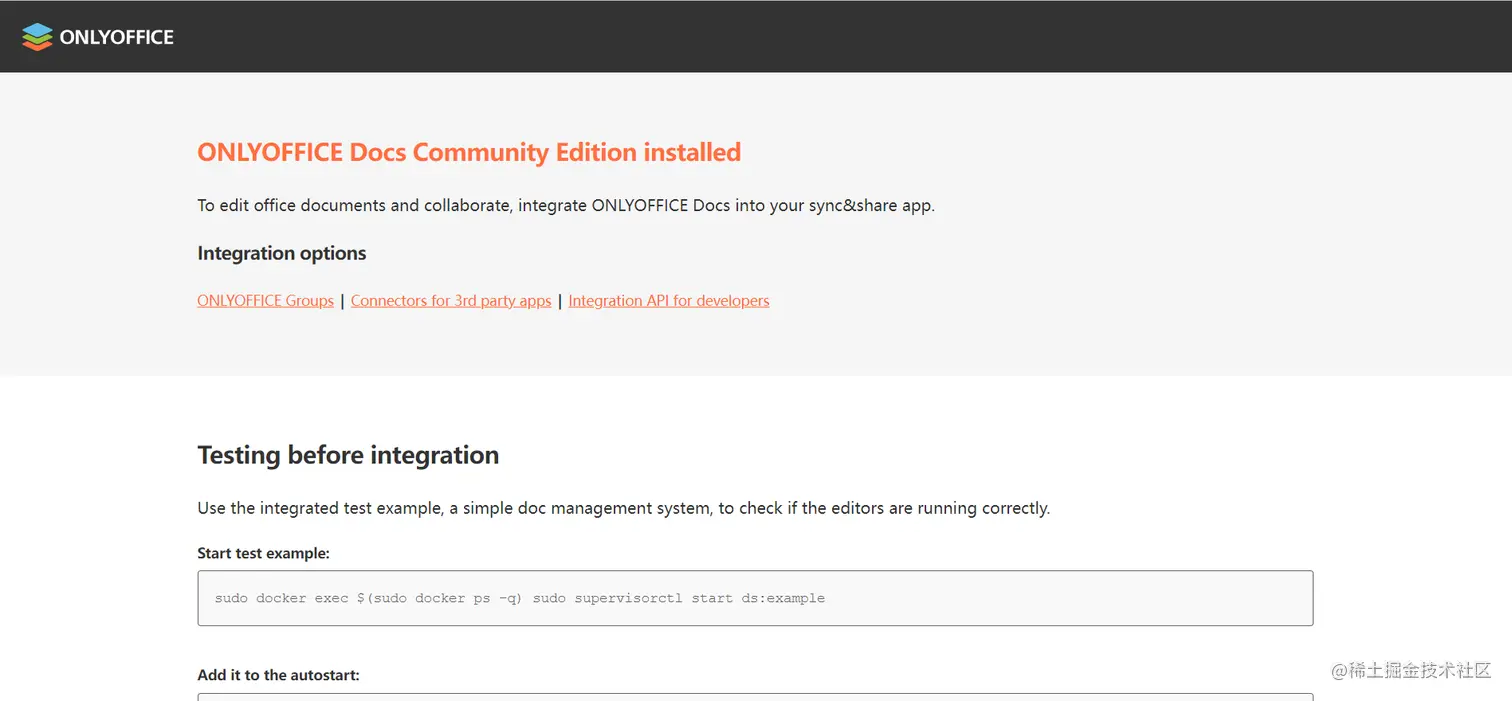
Task: Open Connectors for 3rd party apps link
Action: [x=451, y=300]
